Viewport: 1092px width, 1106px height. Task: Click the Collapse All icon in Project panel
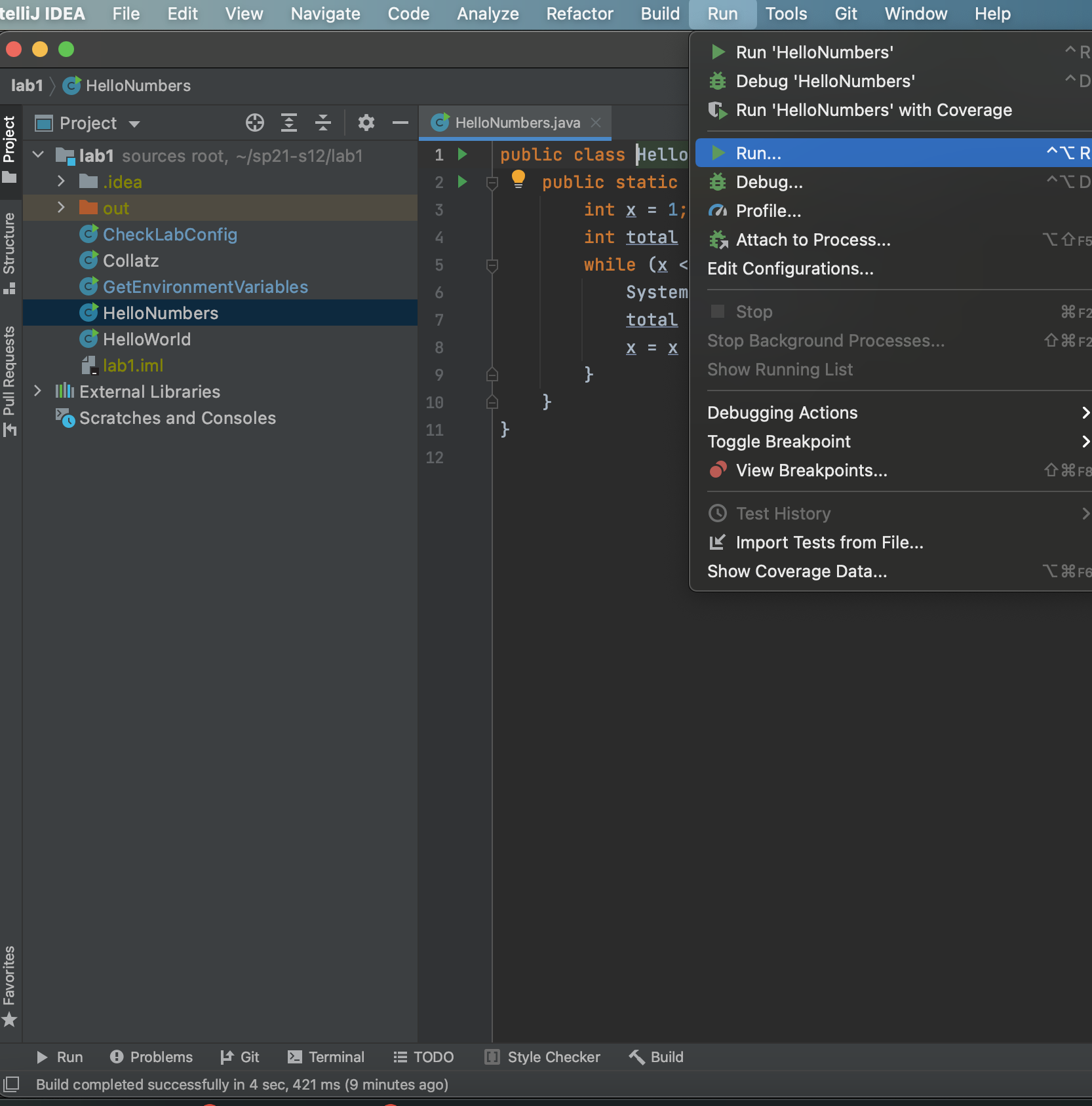coord(323,123)
